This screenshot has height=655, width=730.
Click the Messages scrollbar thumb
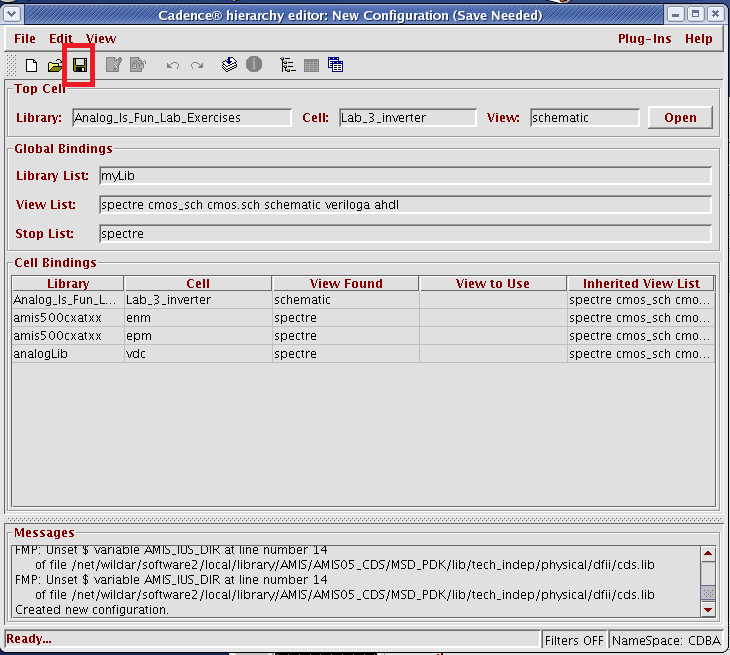tap(708, 593)
